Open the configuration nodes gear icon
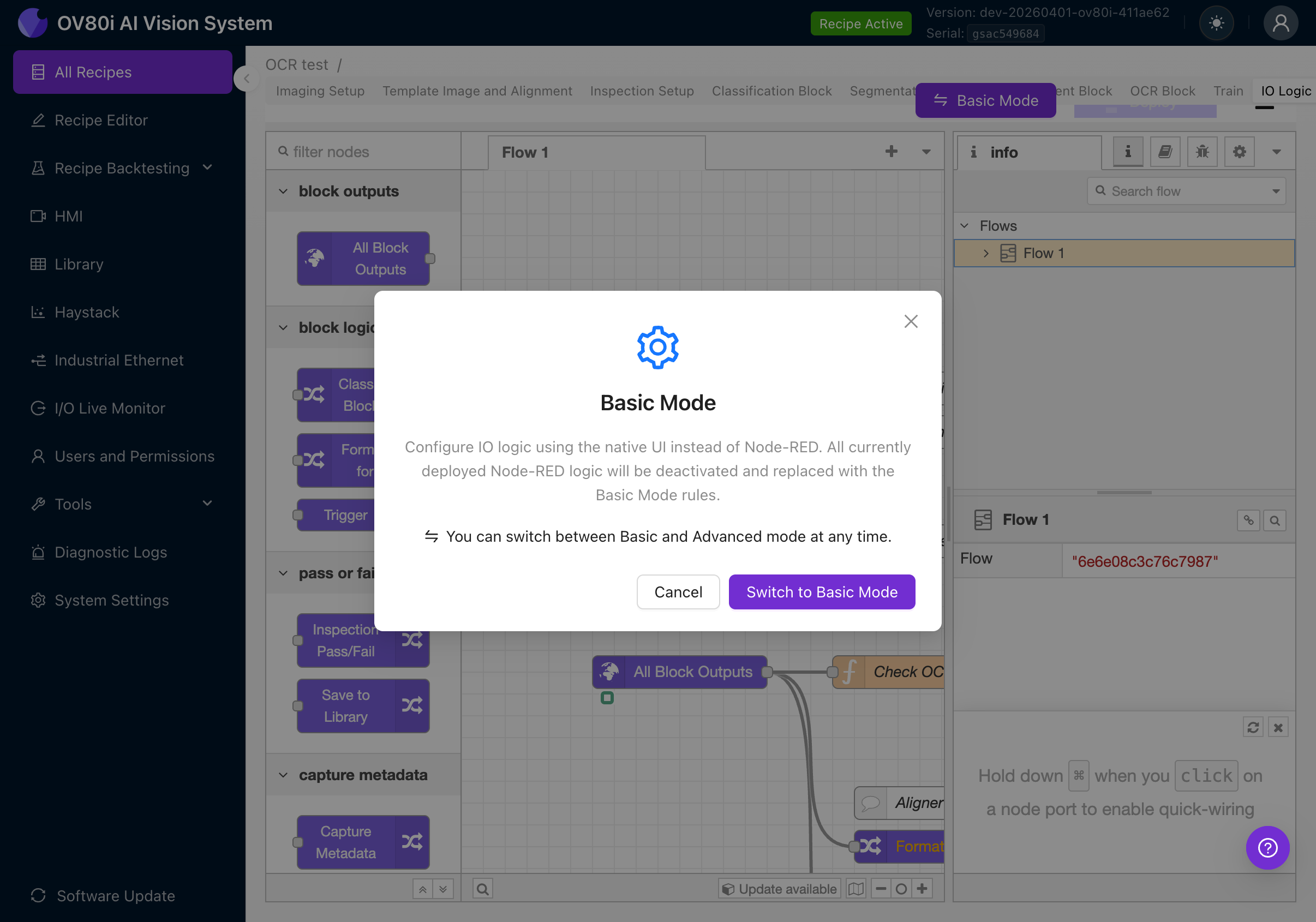Screen dimensions: 1316x922 1239,152
